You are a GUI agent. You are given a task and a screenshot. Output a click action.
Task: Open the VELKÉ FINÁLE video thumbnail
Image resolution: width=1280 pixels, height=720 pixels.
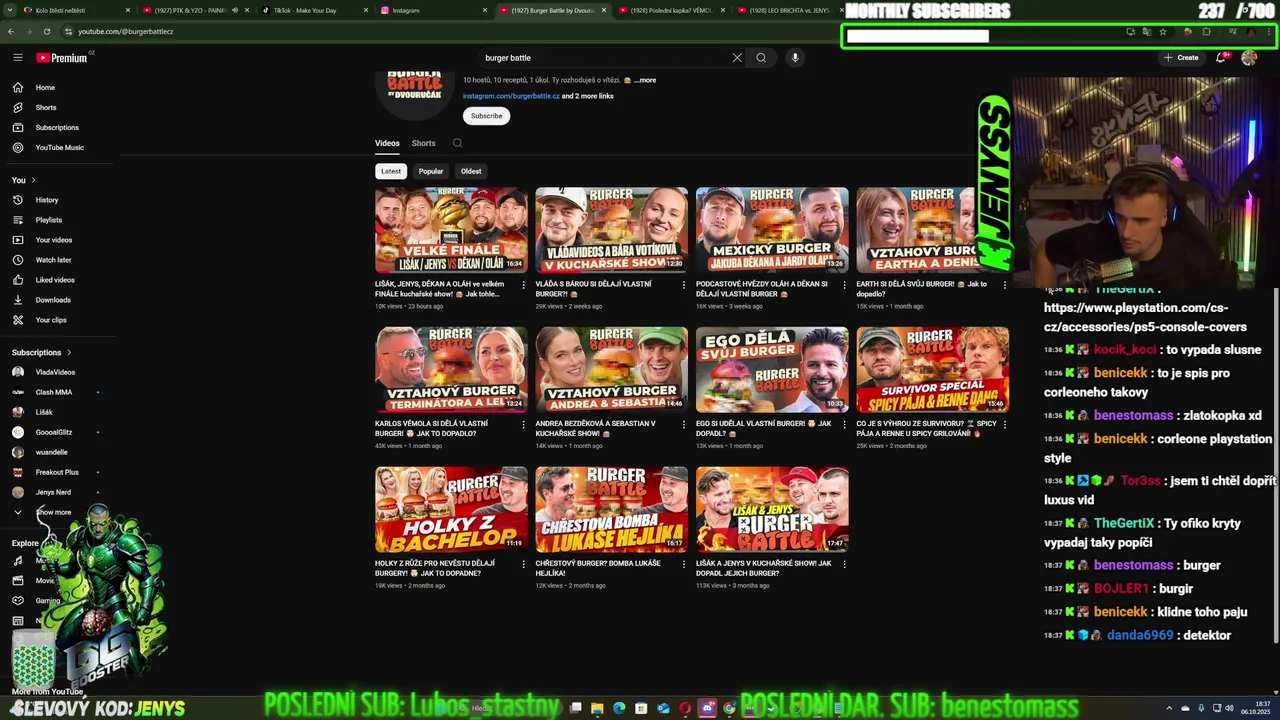coord(451,230)
